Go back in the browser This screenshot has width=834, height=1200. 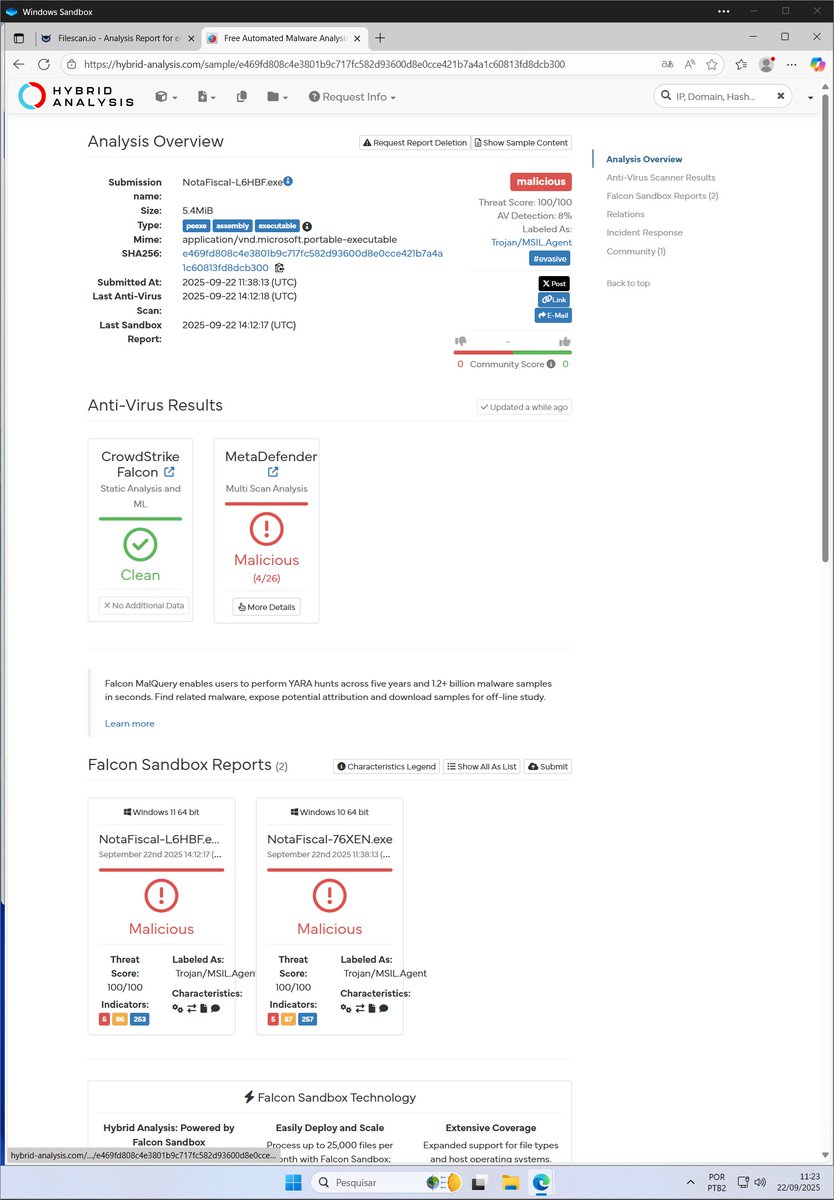tap(18, 64)
